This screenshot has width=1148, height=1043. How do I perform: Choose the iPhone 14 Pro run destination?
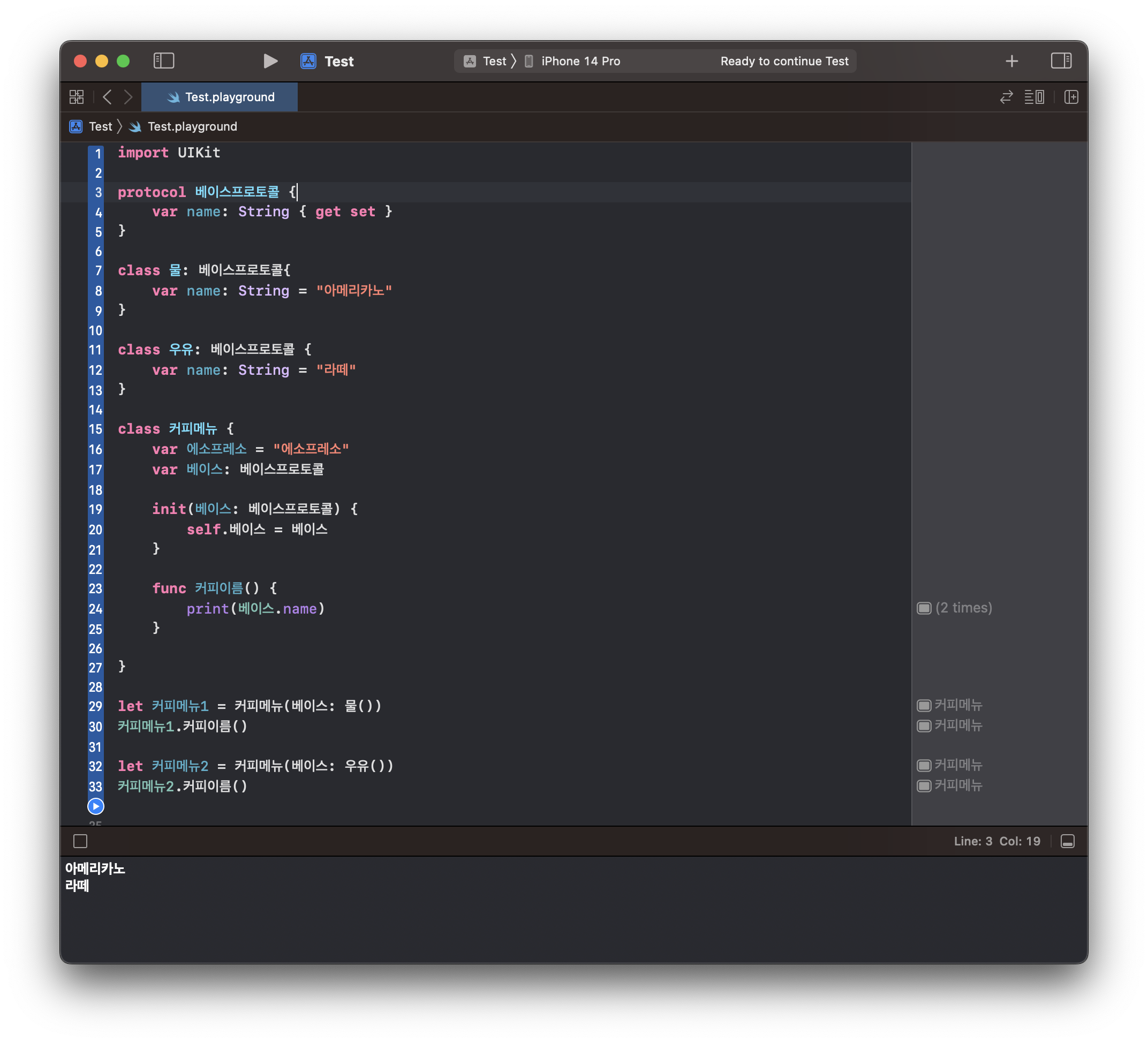580,61
